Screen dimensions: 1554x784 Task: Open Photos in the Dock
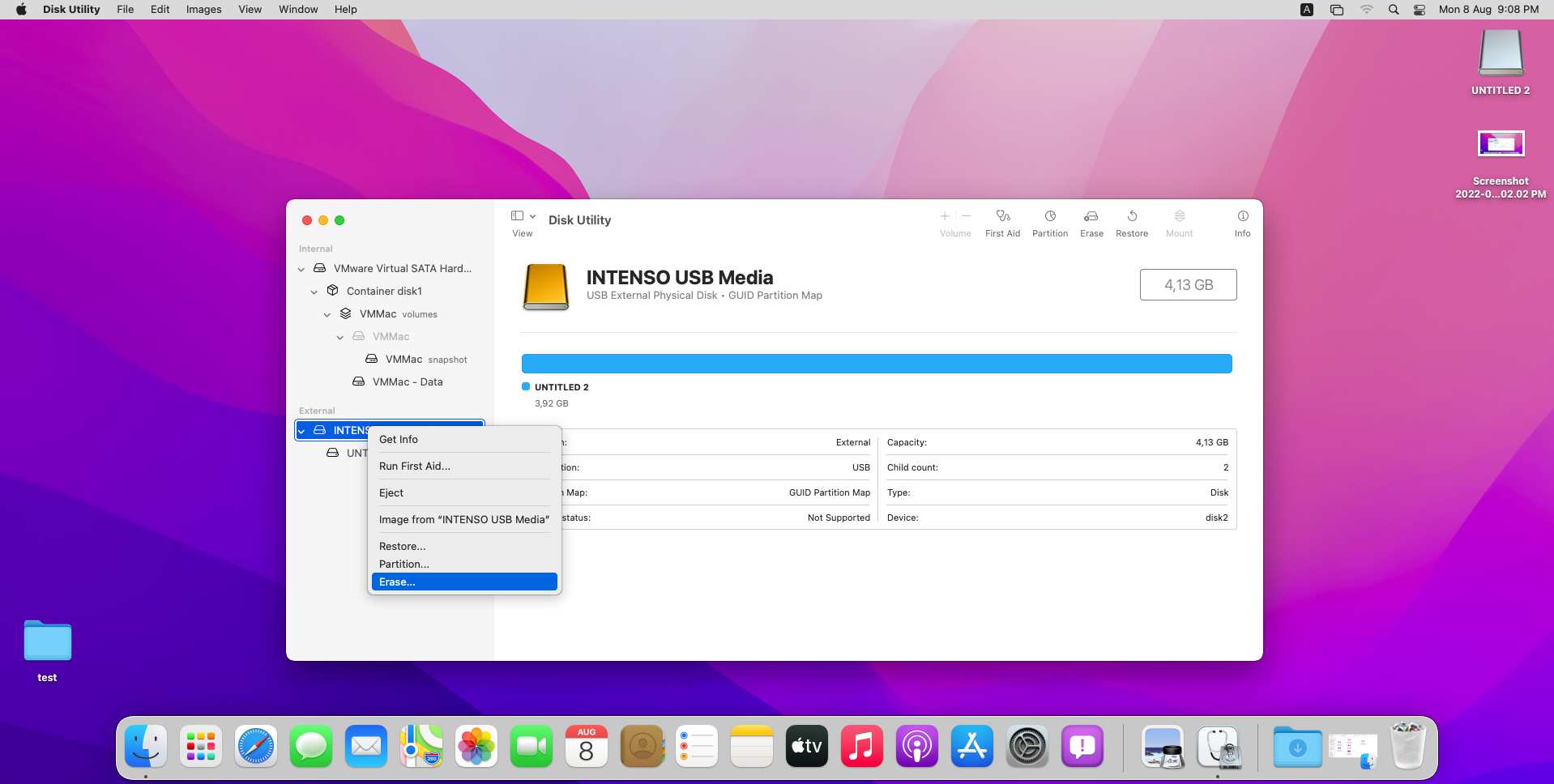476,746
